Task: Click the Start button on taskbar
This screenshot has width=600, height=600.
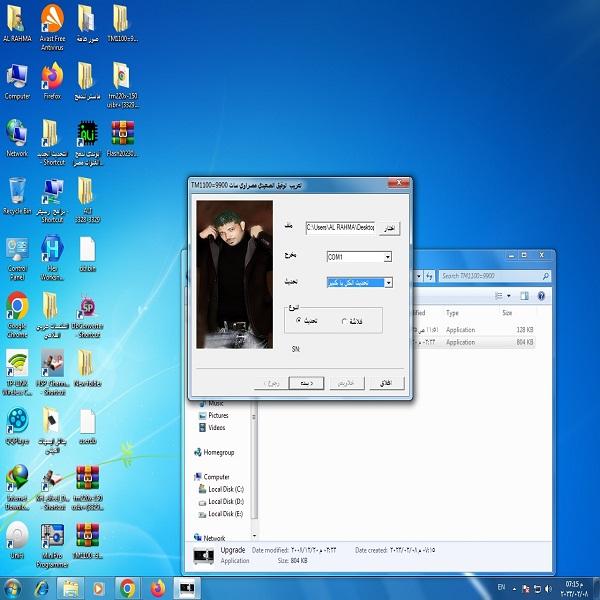Action: pos(12,589)
